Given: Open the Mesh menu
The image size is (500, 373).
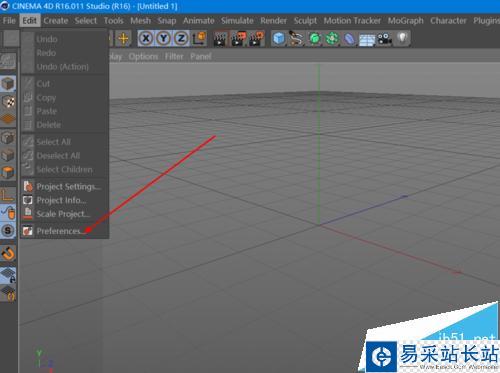Looking at the screenshot, I should tap(140, 21).
